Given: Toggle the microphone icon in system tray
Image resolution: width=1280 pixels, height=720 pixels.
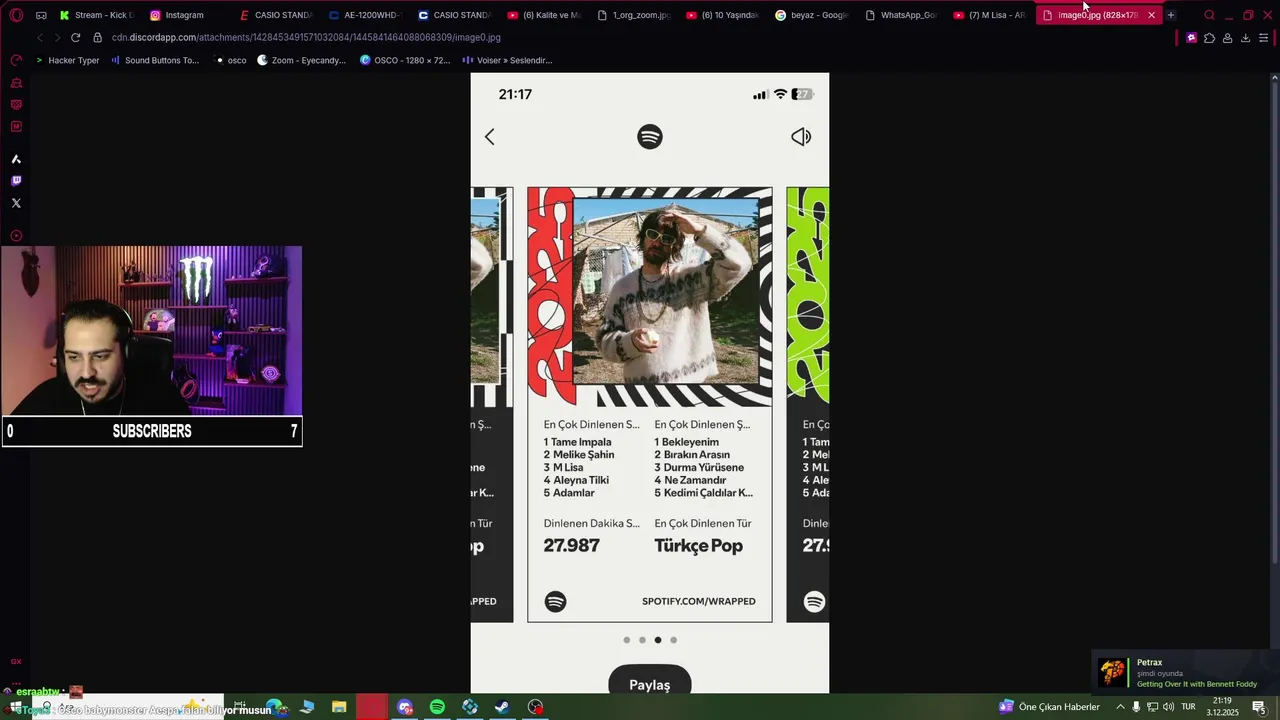Looking at the screenshot, I should [x=1136, y=707].
